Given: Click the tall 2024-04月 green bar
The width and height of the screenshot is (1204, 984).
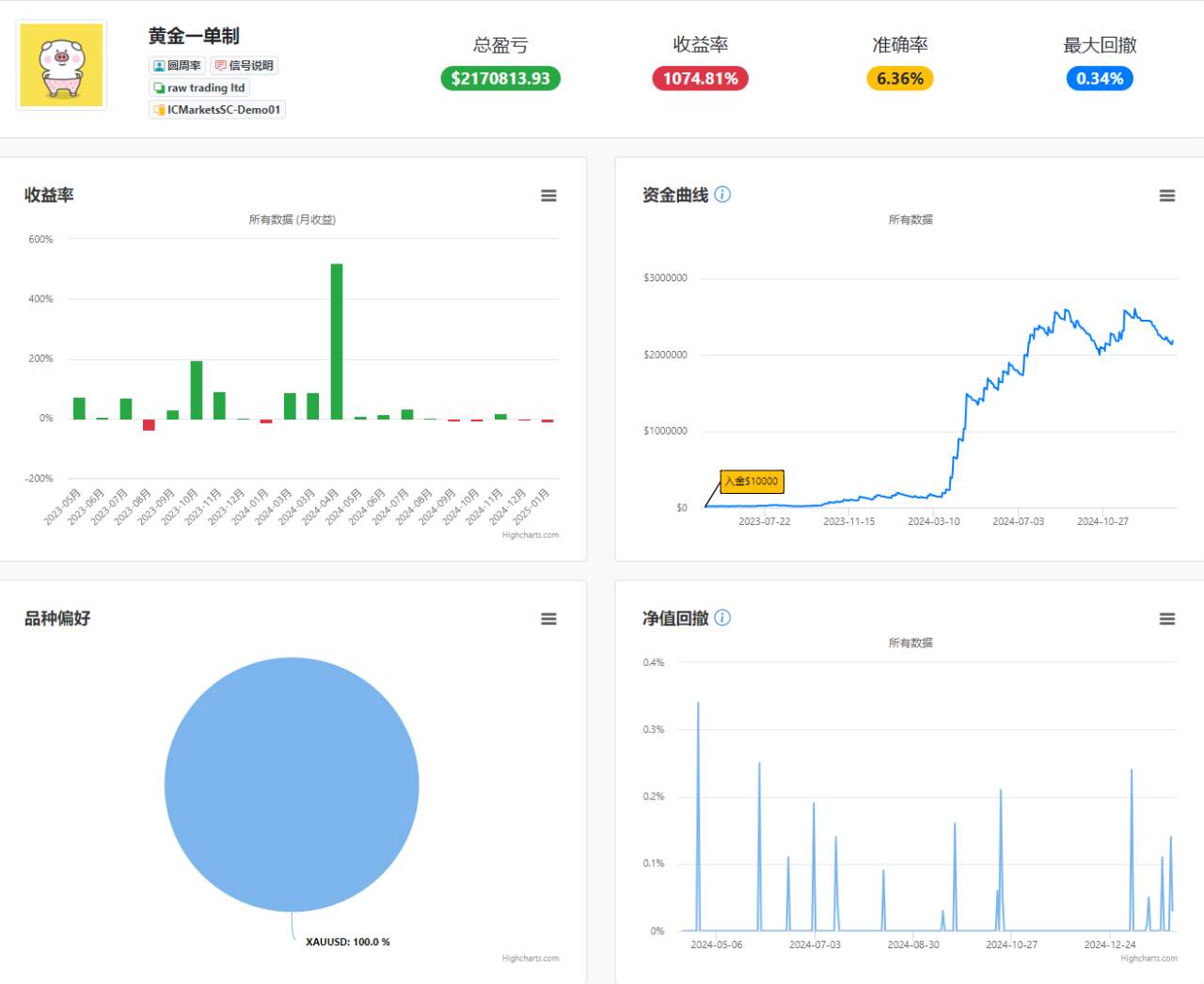Looking at the screenshot, I should coord(337,341).
